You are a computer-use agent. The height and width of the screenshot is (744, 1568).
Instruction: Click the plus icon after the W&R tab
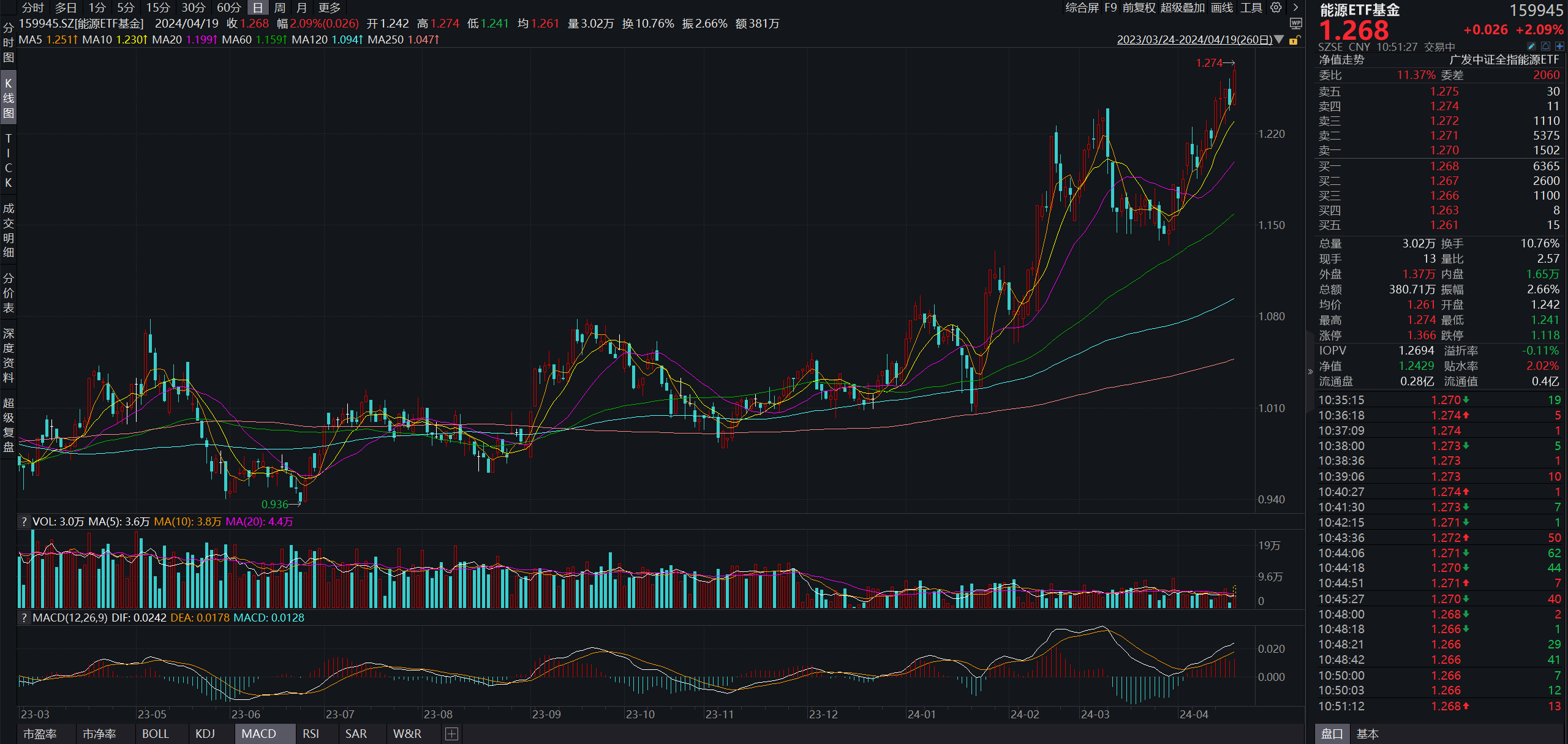451,734
